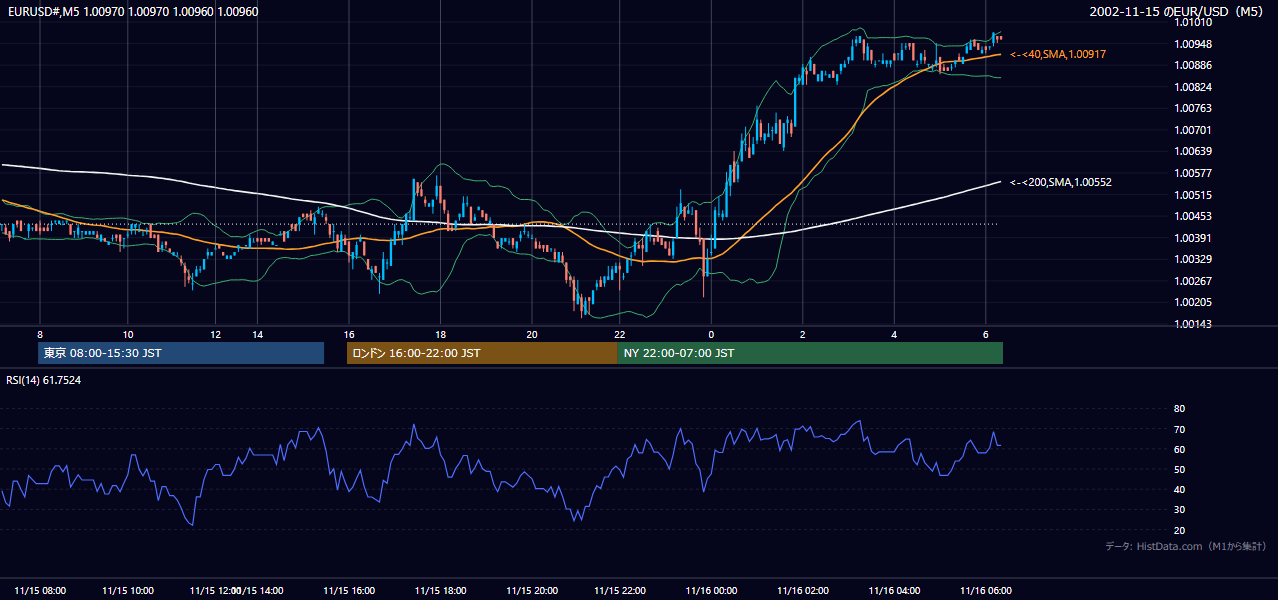Click price axis value 1.00824
Image resolution: width=1278 pixels, height=600 pixels.
(1193, 87)
